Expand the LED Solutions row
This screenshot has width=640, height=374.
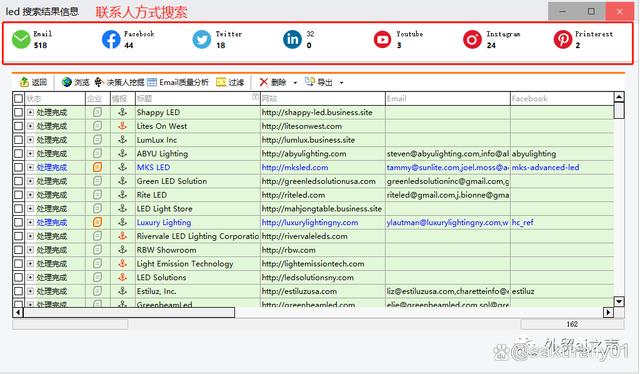click(31, 277)
